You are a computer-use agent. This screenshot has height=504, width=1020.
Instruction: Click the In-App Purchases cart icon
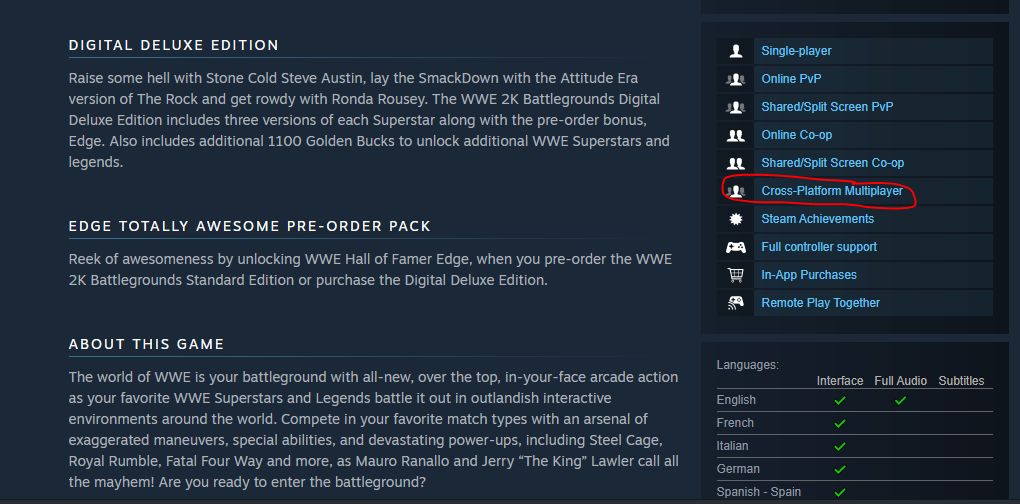tap(735, 275)
